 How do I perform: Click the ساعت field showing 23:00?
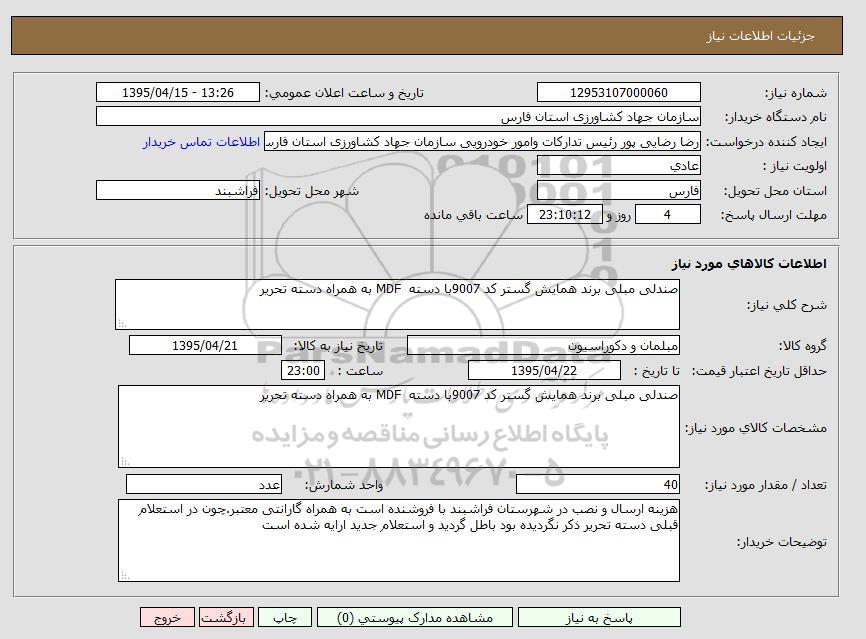click(303, 370)
